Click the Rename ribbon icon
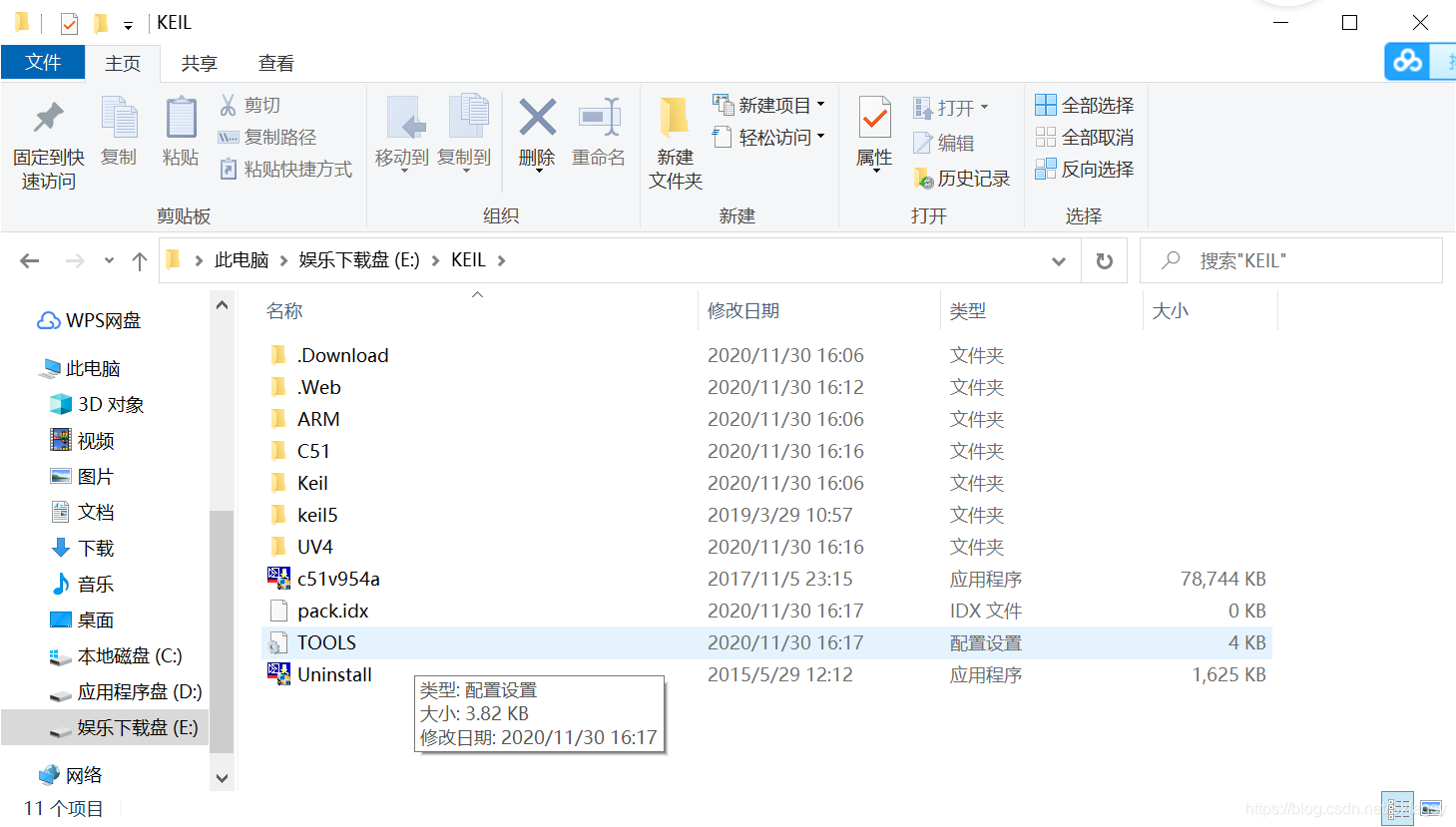The image size is (1456, 827). pos(599,118)
